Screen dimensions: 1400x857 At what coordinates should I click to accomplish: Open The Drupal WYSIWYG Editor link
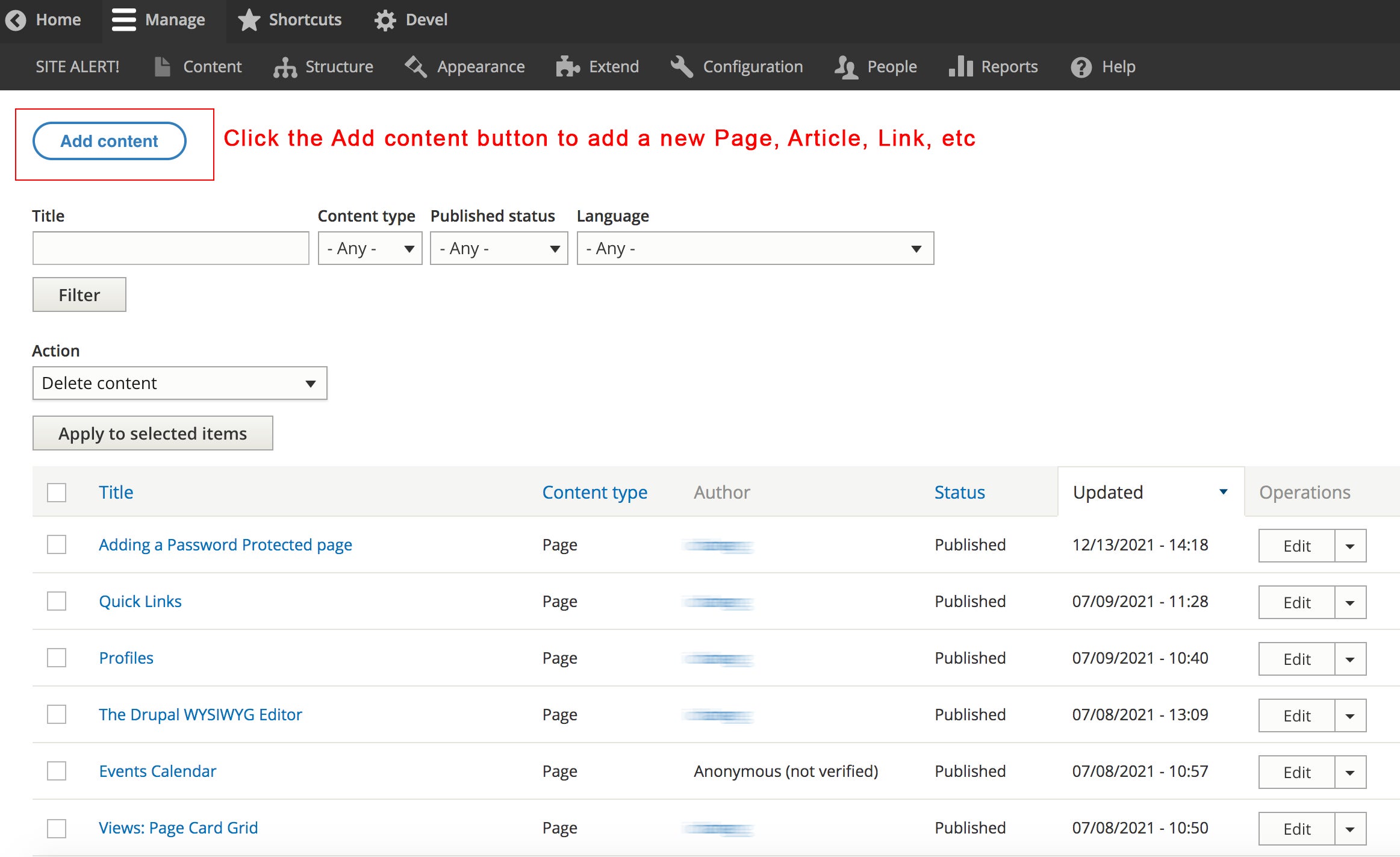coord(201,714)
